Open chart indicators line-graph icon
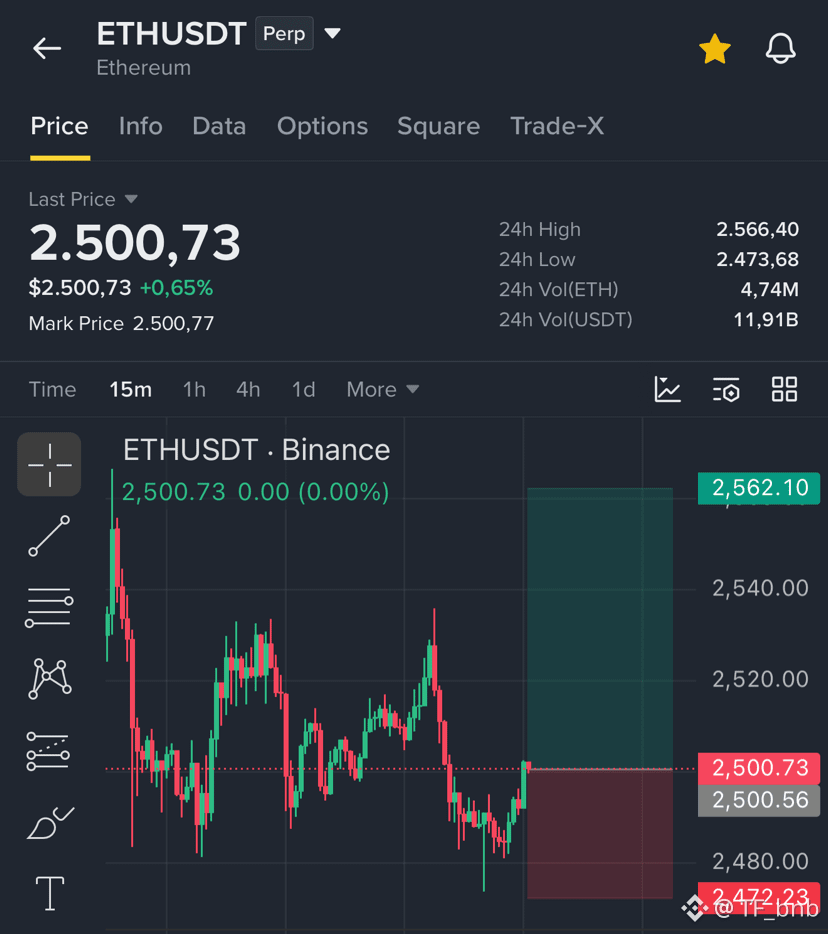Image resolution: width=828 pixels, height=934 pixels. point(667,390)
